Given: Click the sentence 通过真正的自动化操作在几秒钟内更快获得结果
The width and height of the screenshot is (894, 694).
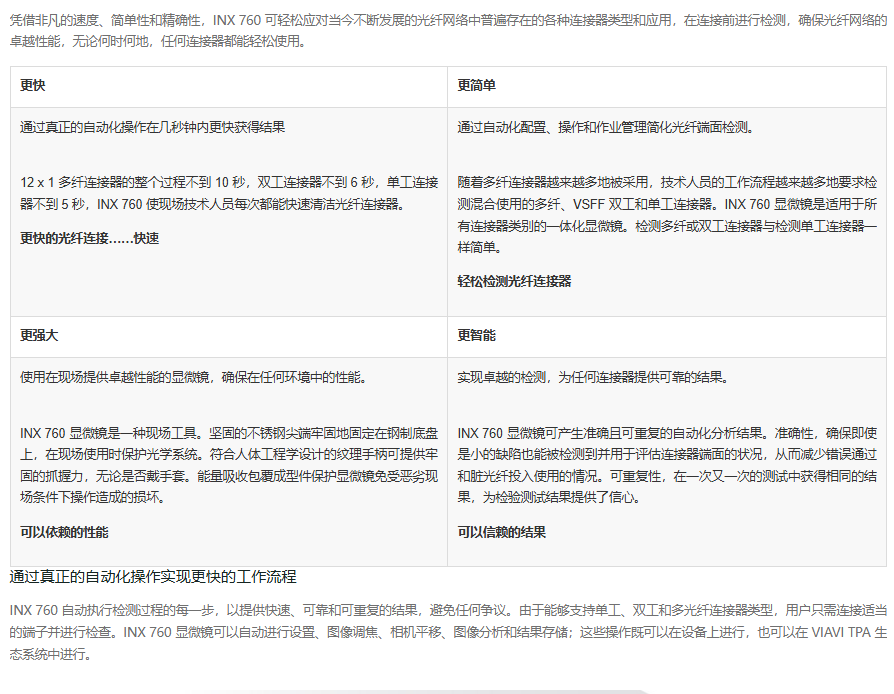Looking at the screenshot, I should 153,127.
